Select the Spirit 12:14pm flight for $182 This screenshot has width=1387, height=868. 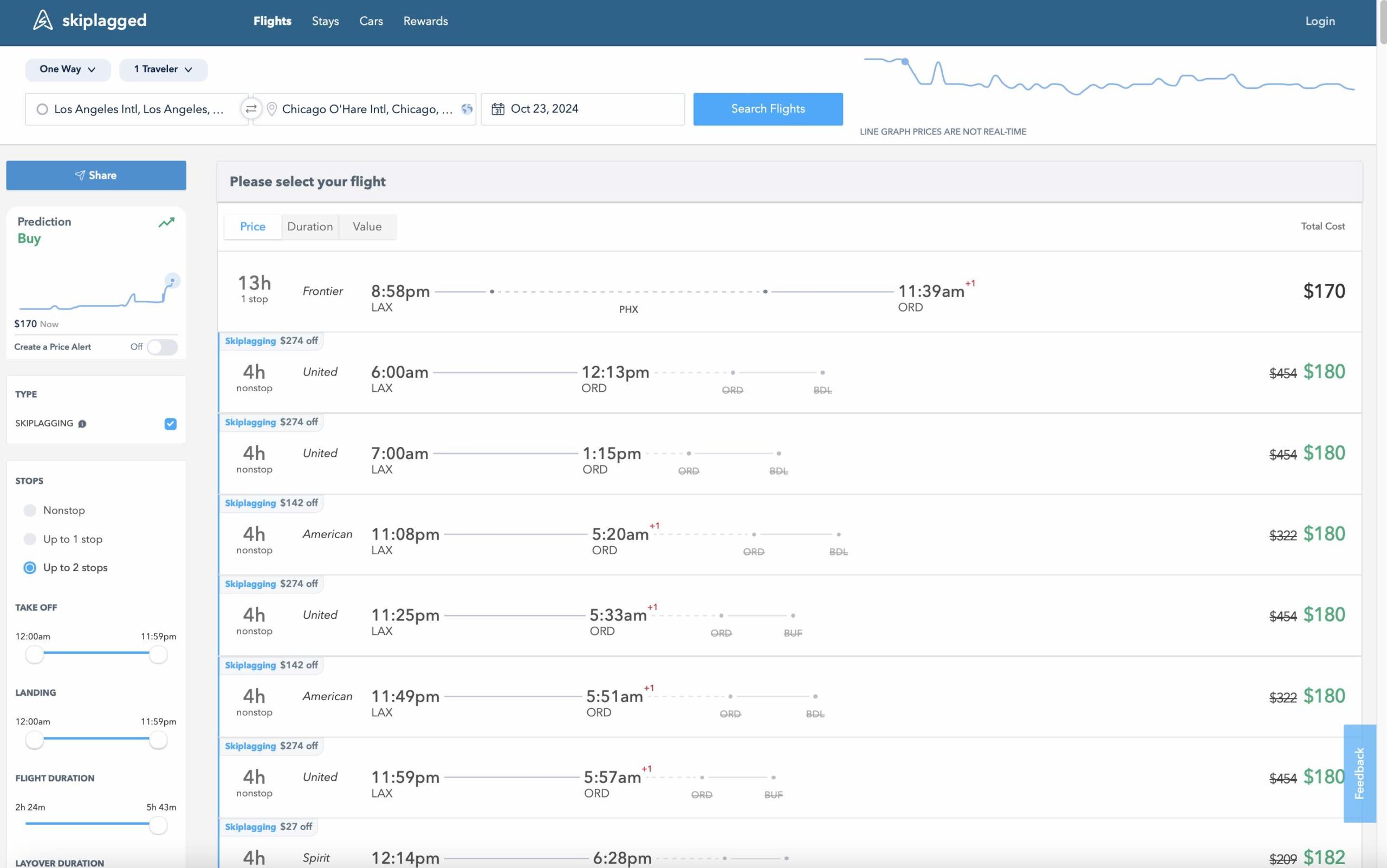pyautogui.click(x=789, y=843)
